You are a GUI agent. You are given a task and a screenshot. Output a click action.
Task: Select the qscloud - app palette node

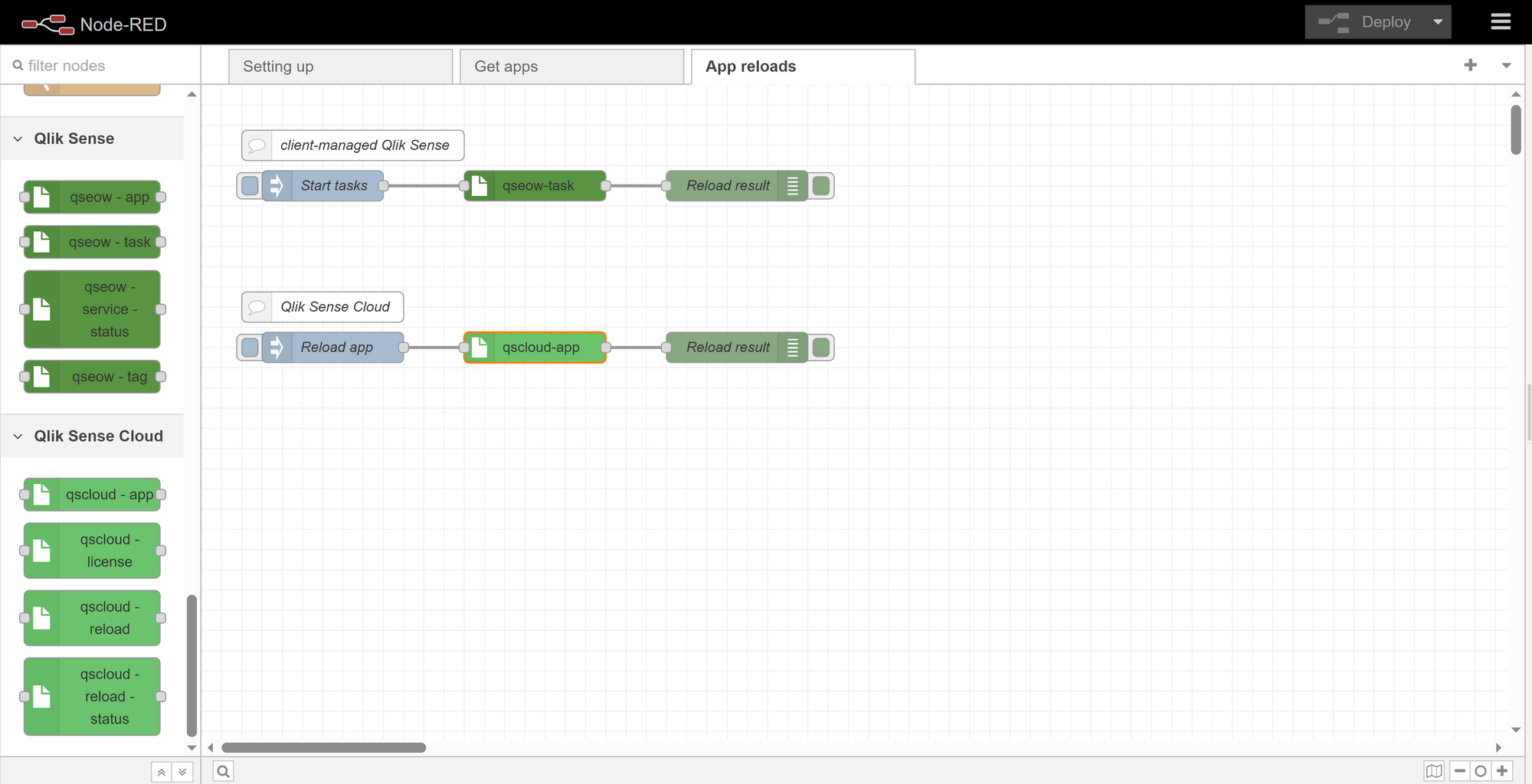92,495
